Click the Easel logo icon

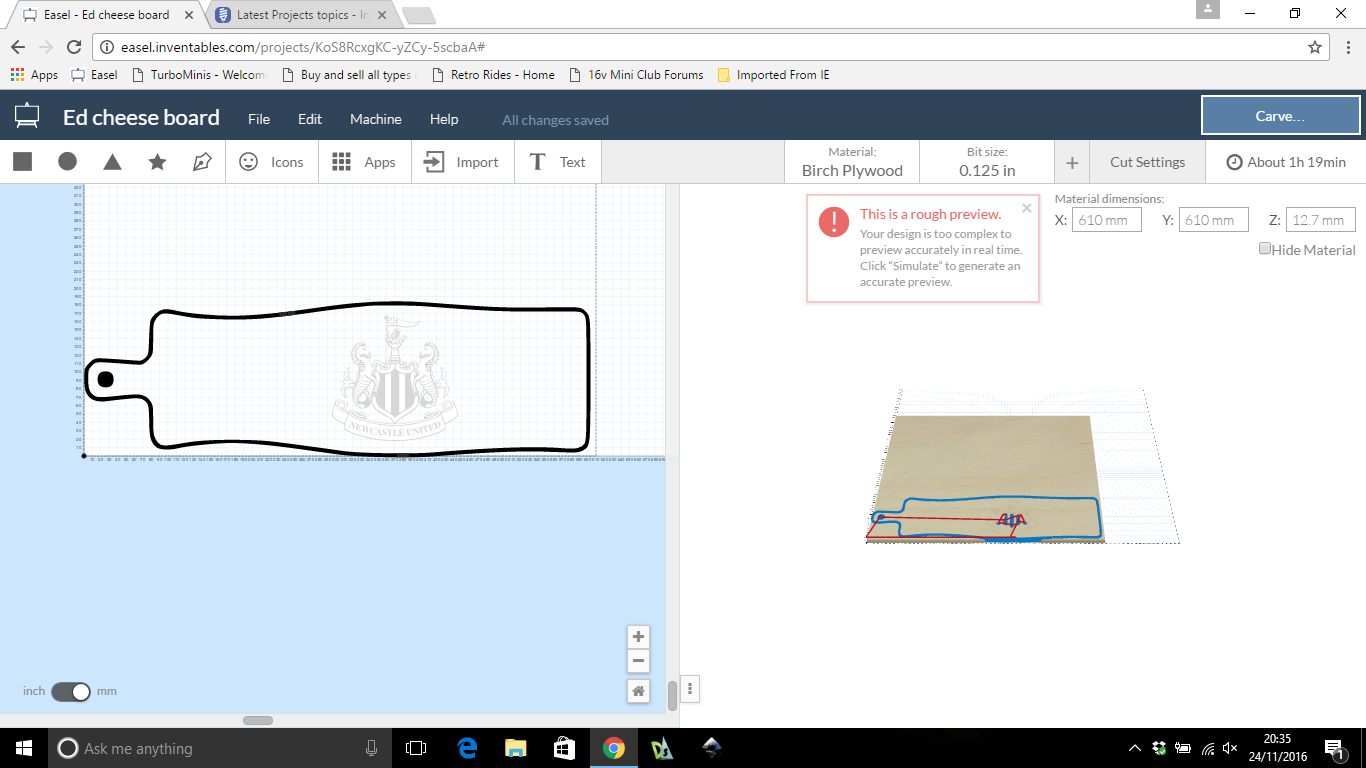pos(27,117)
